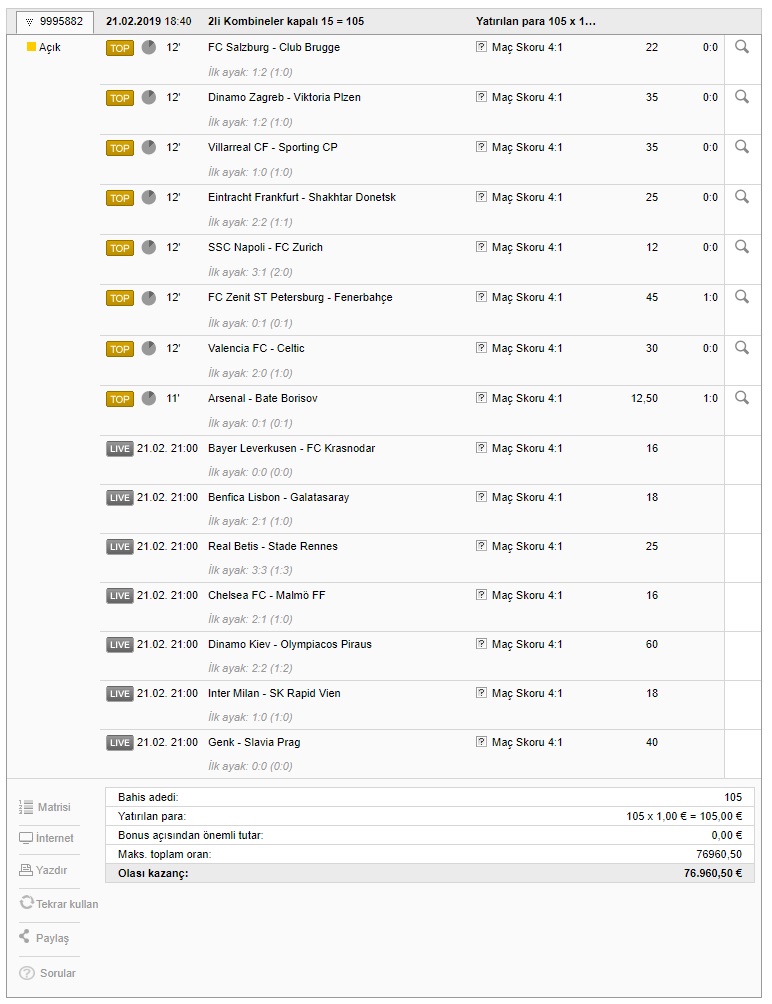Collapse bet slip 9995882 tab
This screenshot has height=1004, width=772.
56,21
